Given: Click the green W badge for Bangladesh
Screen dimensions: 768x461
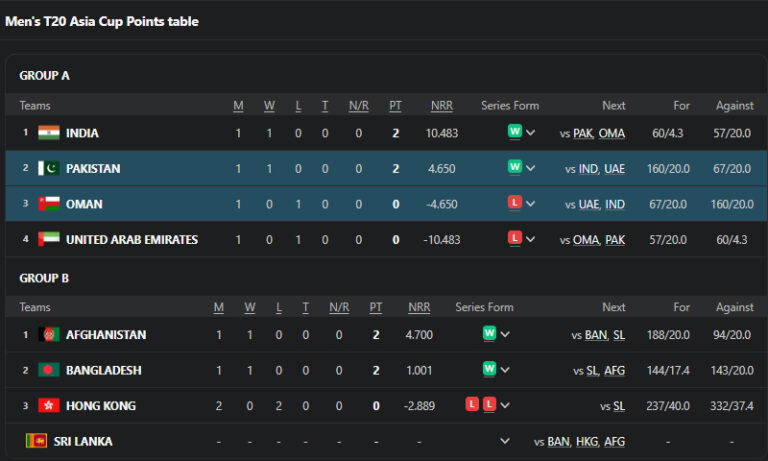Looking at the screenshot, I should (x=489, y=369).
